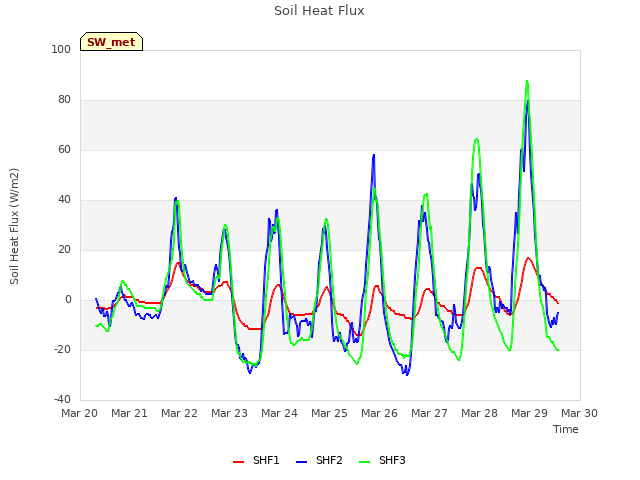Screen dimensions: 640x480
Task: Click the Mar 29 x-axis label
Action: (x=529, y=413)
